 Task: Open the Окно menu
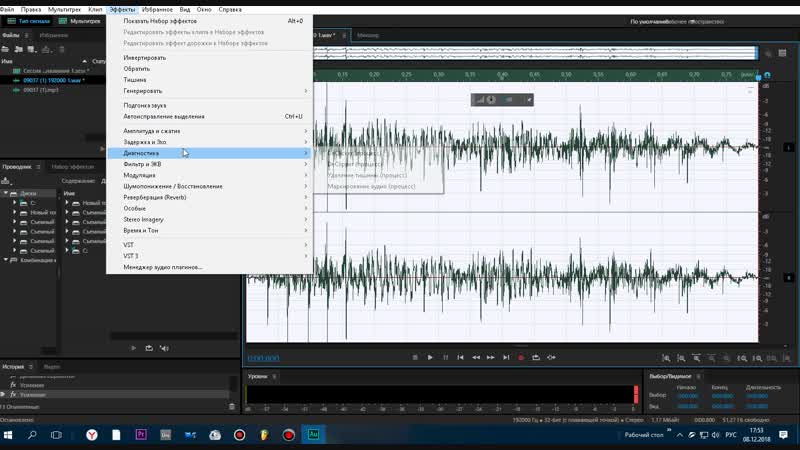click(x=204, y=9)
